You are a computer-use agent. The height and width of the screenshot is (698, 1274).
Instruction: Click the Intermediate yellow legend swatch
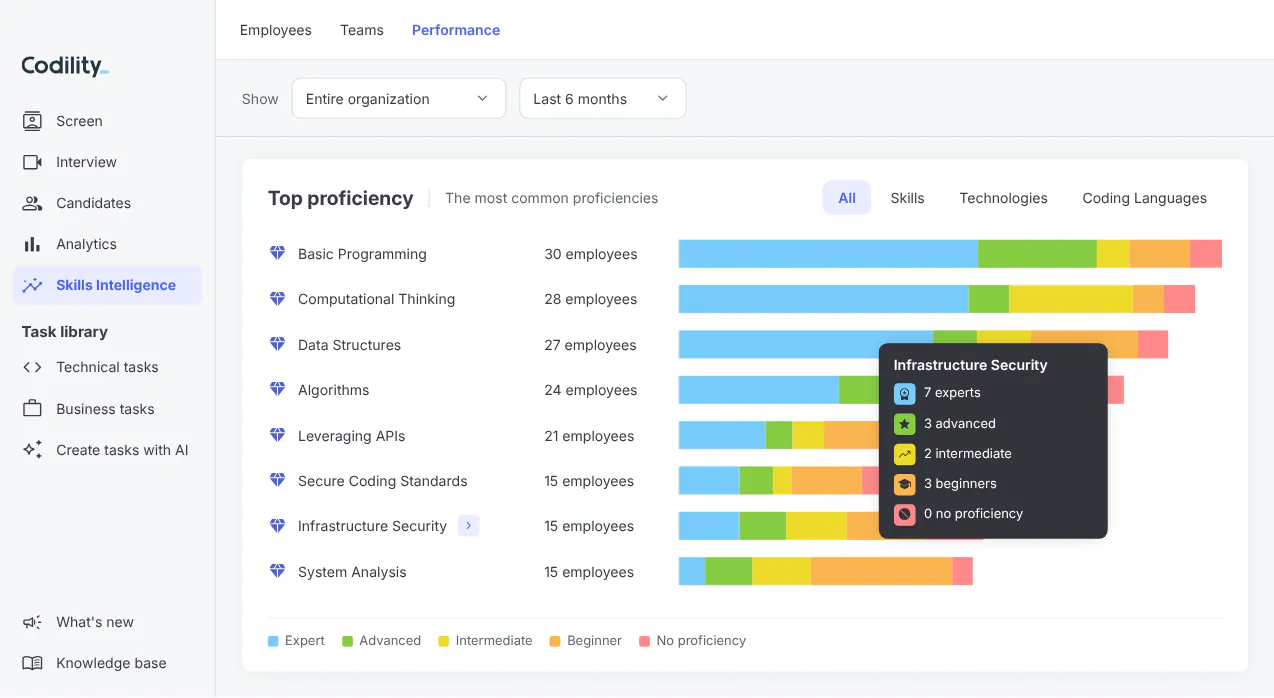tap(443, 641)
